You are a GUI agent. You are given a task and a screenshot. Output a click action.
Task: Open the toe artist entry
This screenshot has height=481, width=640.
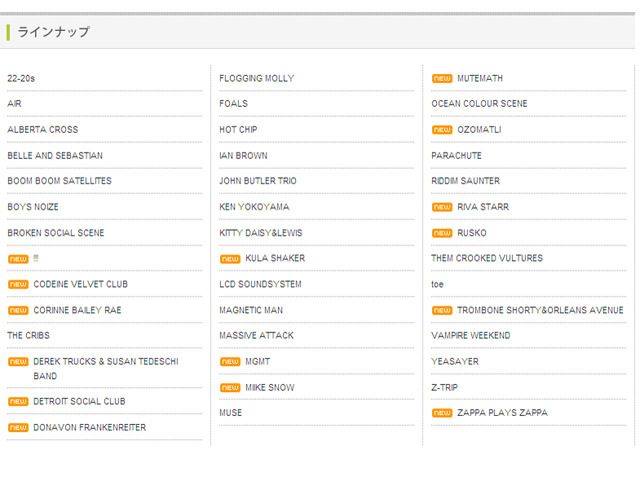437,284
